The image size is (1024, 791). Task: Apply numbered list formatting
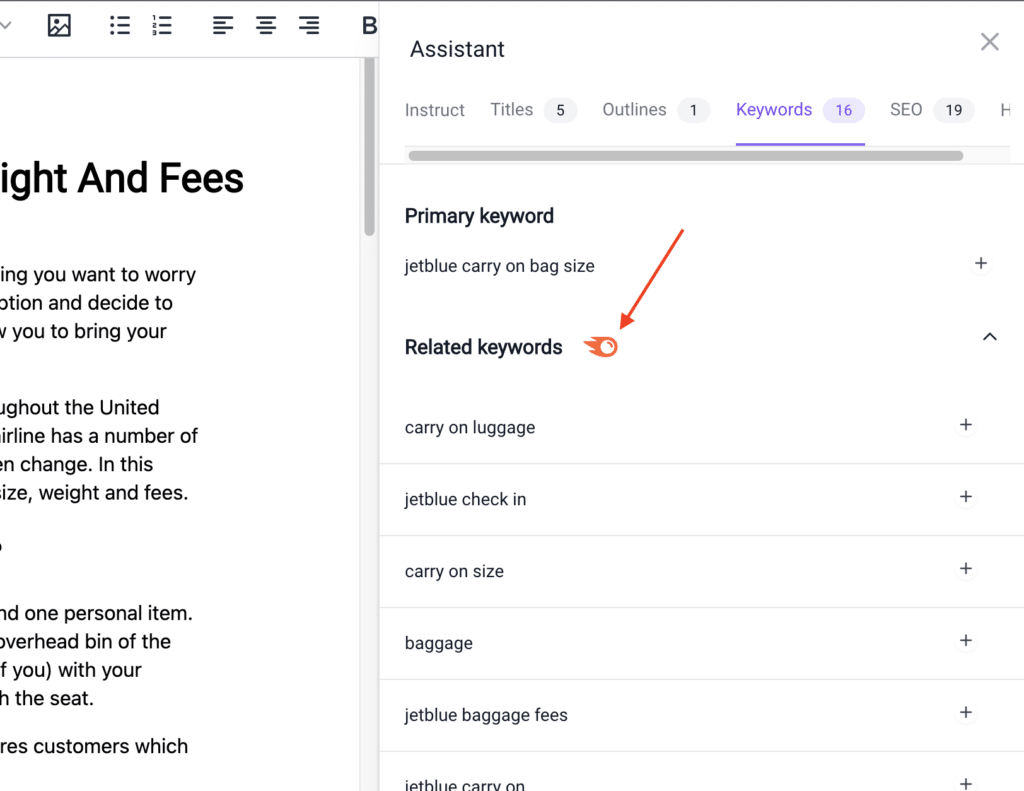click(x=162, y=25)
